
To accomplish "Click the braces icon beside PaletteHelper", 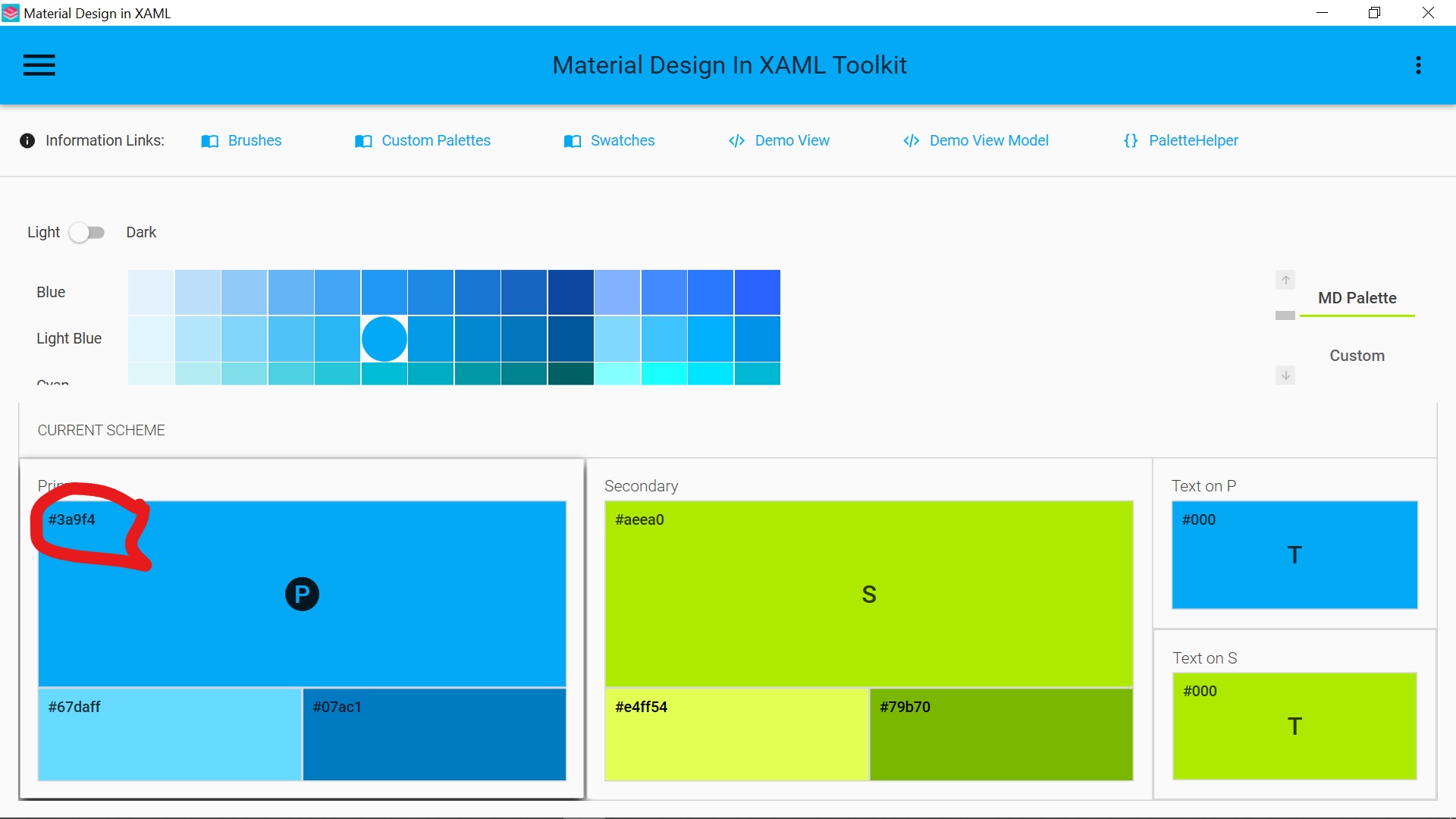I will 1129,141.
